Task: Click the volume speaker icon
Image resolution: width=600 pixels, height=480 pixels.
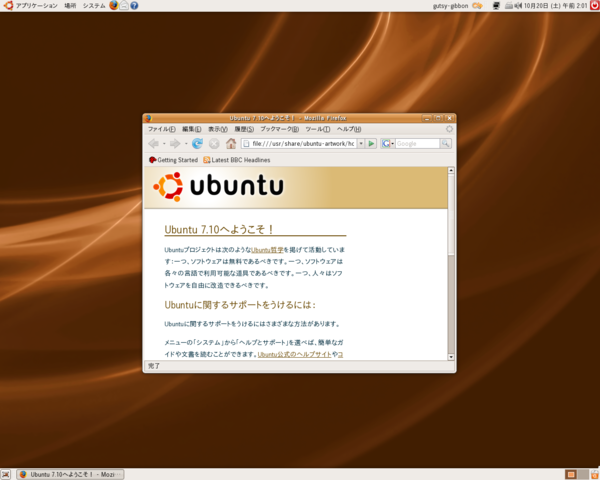Action: 518,5
